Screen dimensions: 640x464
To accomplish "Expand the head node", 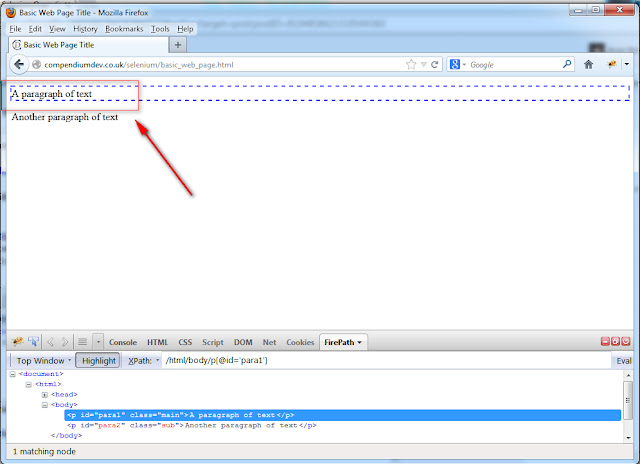I will [44, 395].
